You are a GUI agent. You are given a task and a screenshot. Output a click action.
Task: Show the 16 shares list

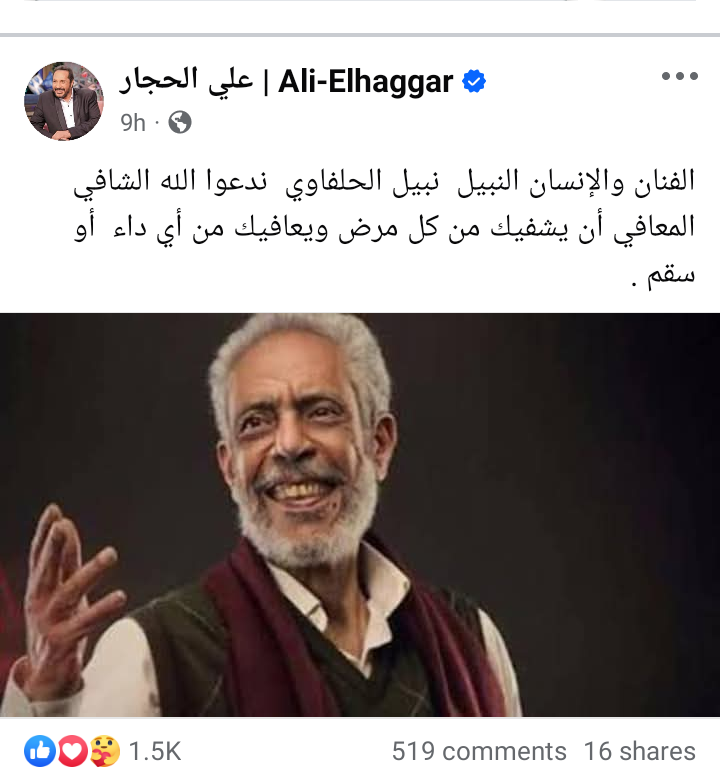click(x=640, y=751)
